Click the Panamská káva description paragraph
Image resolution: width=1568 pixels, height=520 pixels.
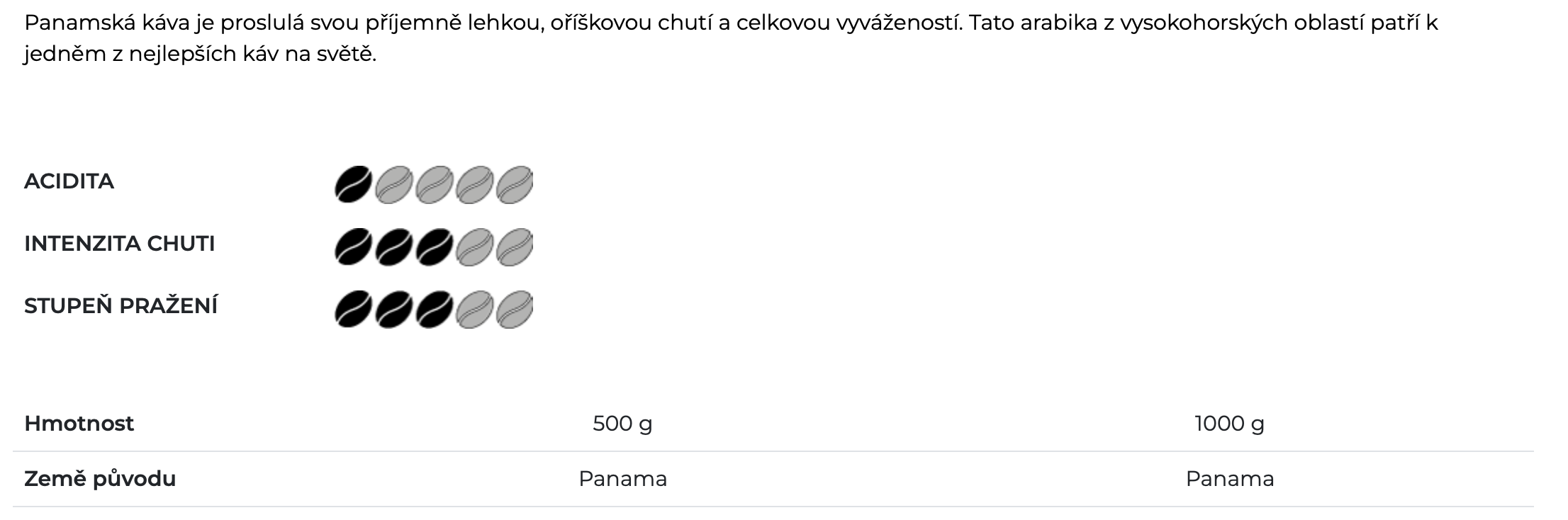pyautogui.click(x=730, y=38)
